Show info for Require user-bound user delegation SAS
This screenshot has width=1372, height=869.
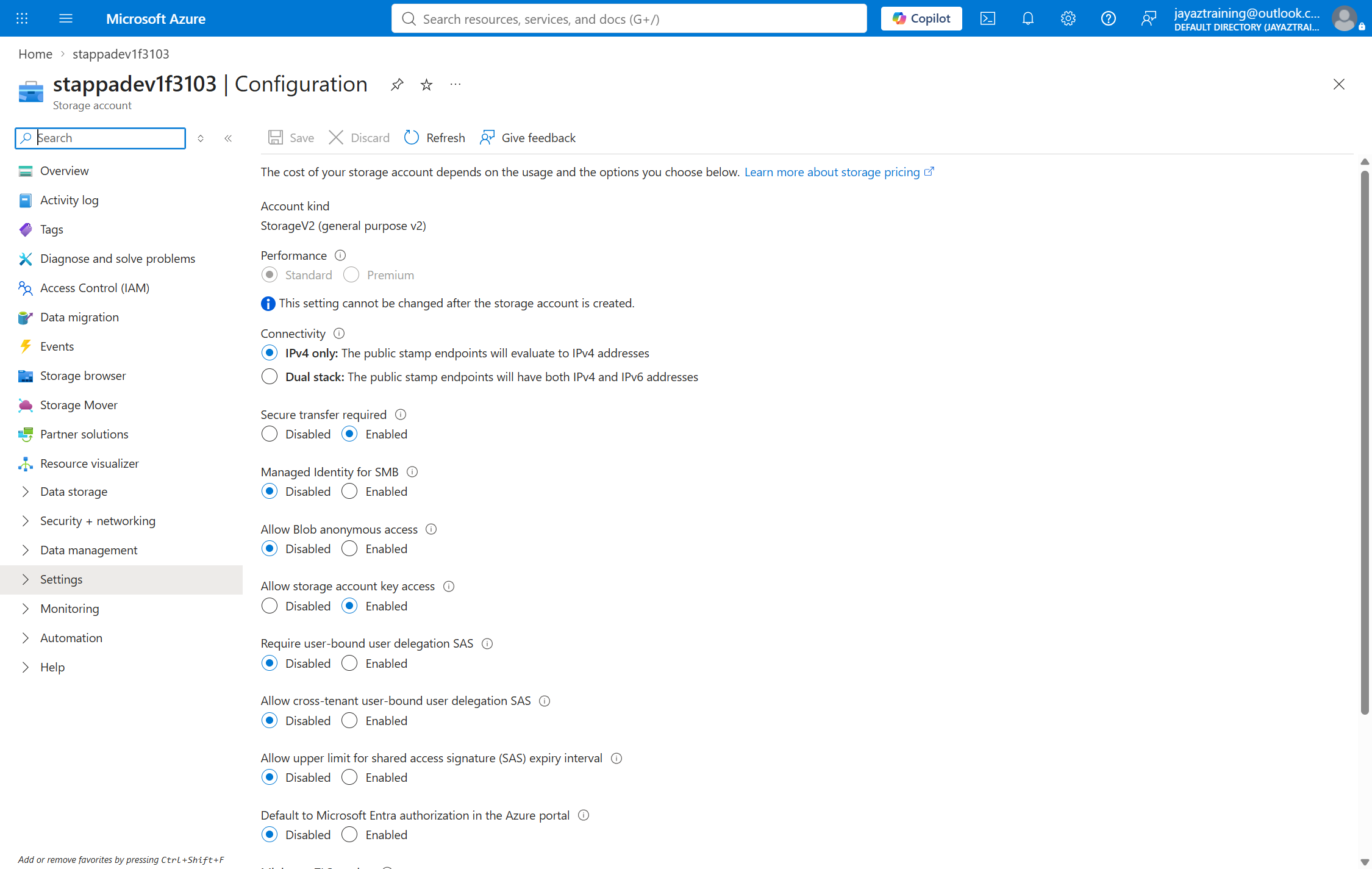click(487, 644)
